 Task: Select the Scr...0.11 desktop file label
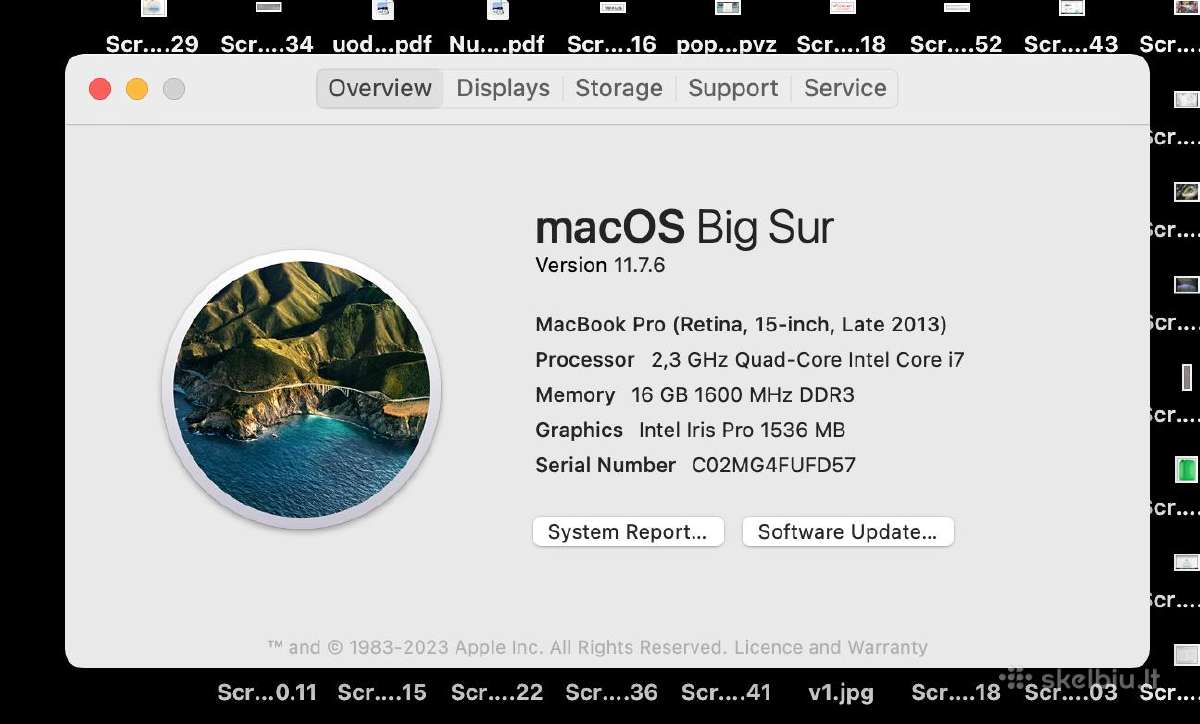[267, 692]
